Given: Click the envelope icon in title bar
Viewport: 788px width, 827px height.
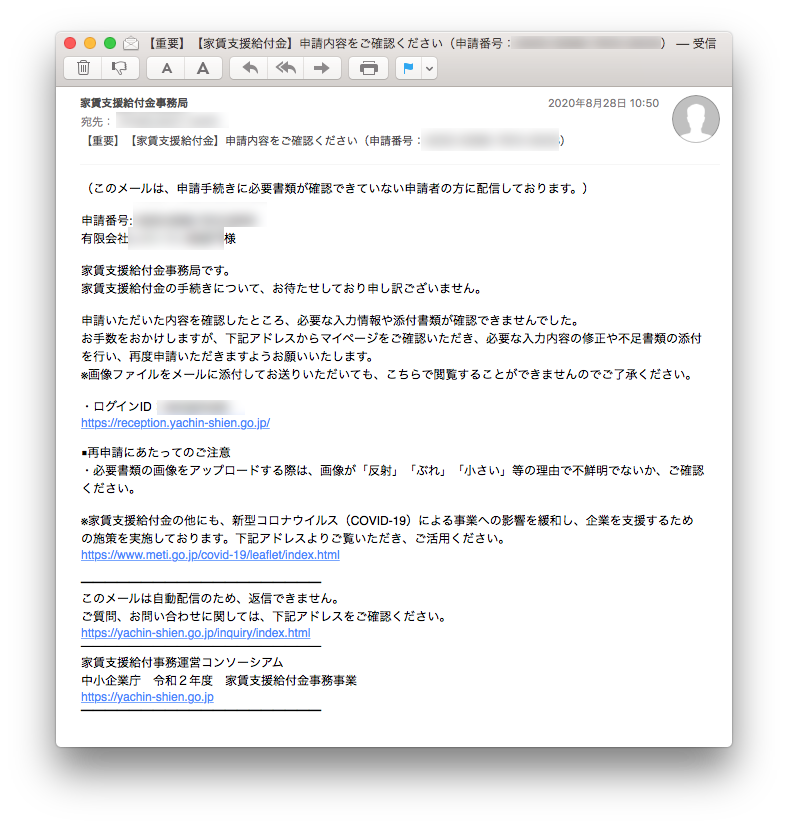Looking at the screenshot, I should click(x=131, y=44).
